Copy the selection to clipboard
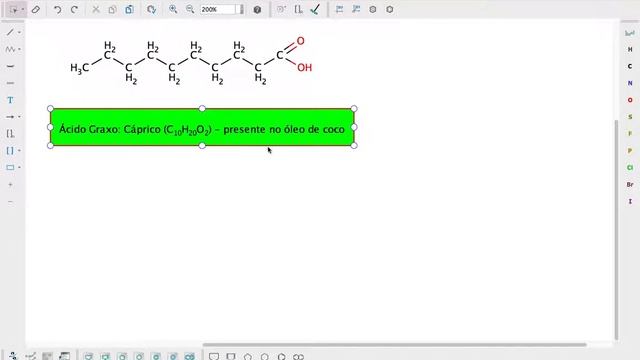The height and width of the screenshot is (360, 640). click(112, 9)
